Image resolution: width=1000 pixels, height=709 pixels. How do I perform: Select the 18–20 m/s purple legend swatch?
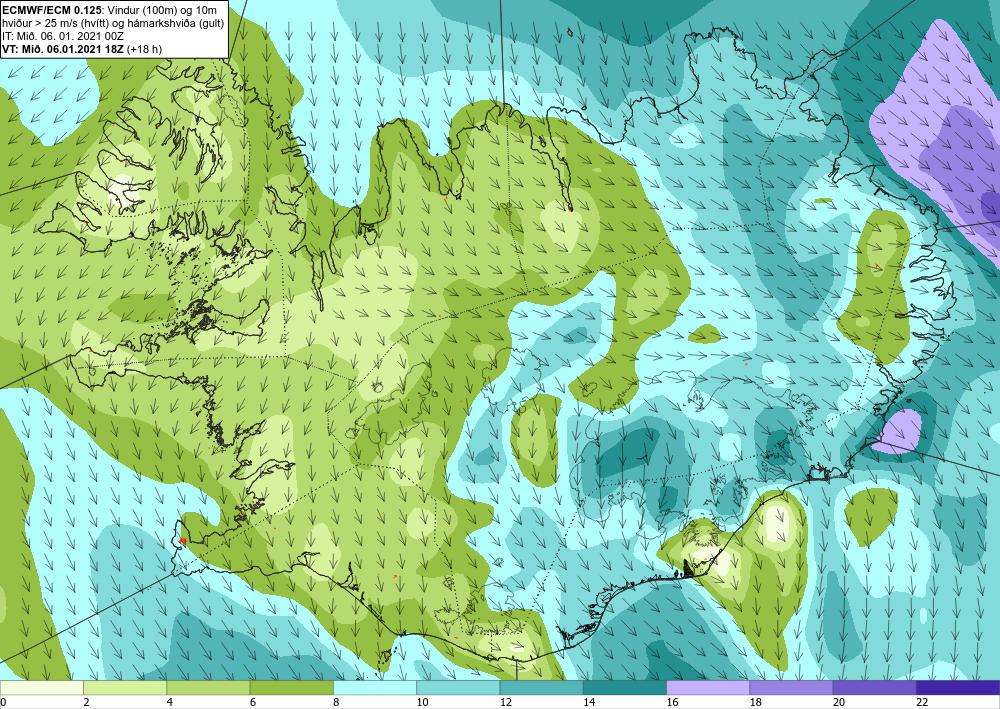pyautogui.click(x=791, y=687)
